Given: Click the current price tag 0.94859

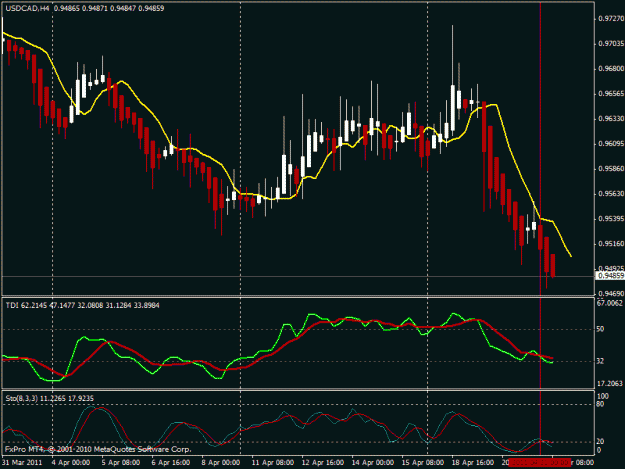Looking at the screenshot, I should 610,276.
